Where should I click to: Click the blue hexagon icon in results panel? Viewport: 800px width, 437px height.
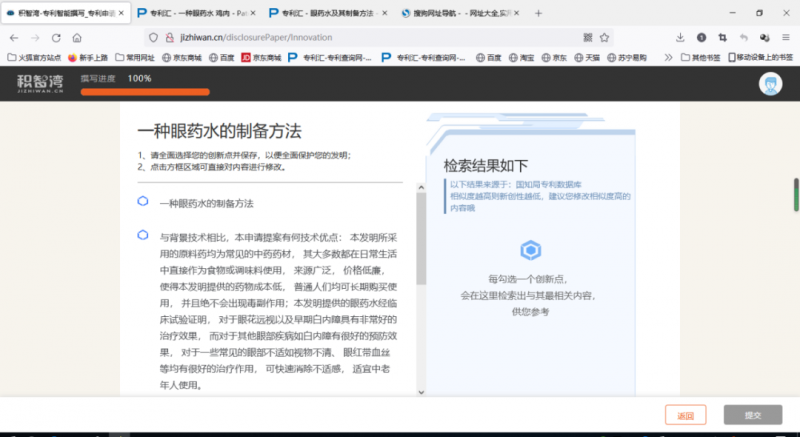531,250
